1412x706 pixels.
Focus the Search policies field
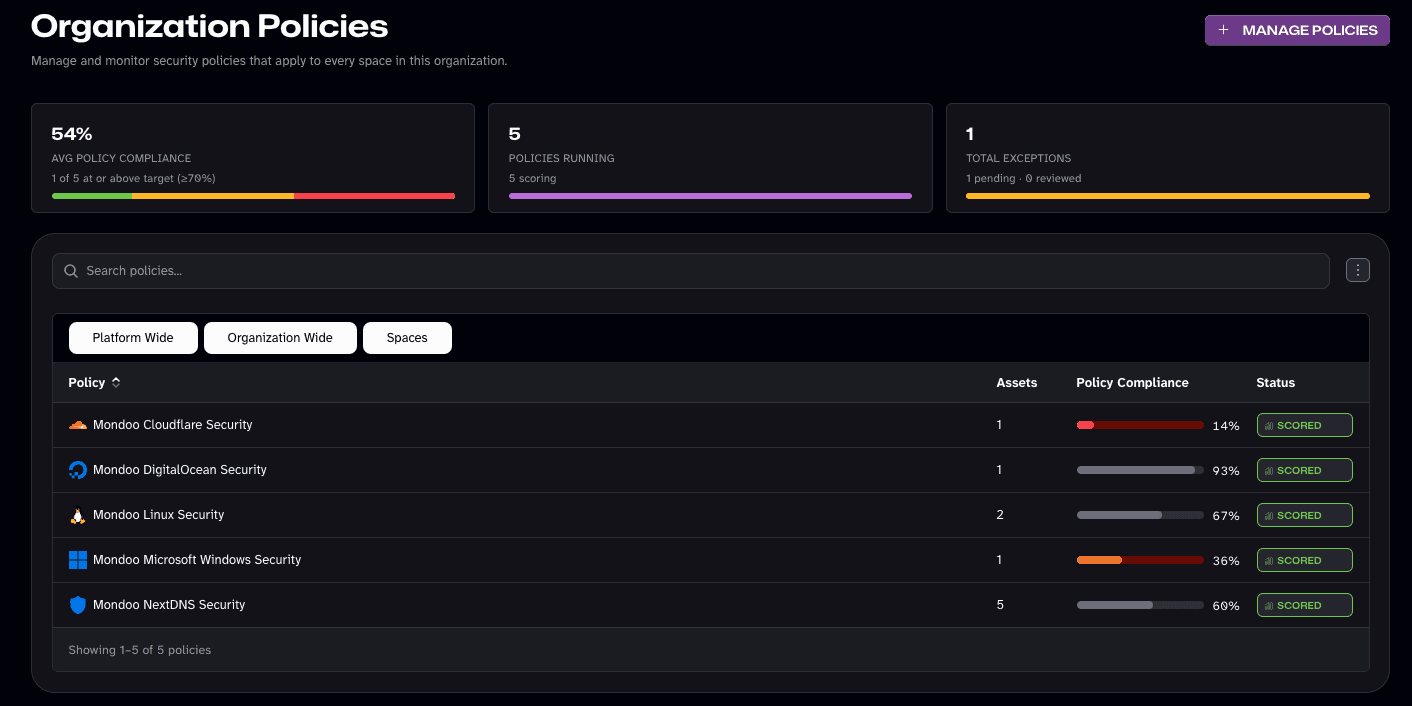[x=691, y=271]
